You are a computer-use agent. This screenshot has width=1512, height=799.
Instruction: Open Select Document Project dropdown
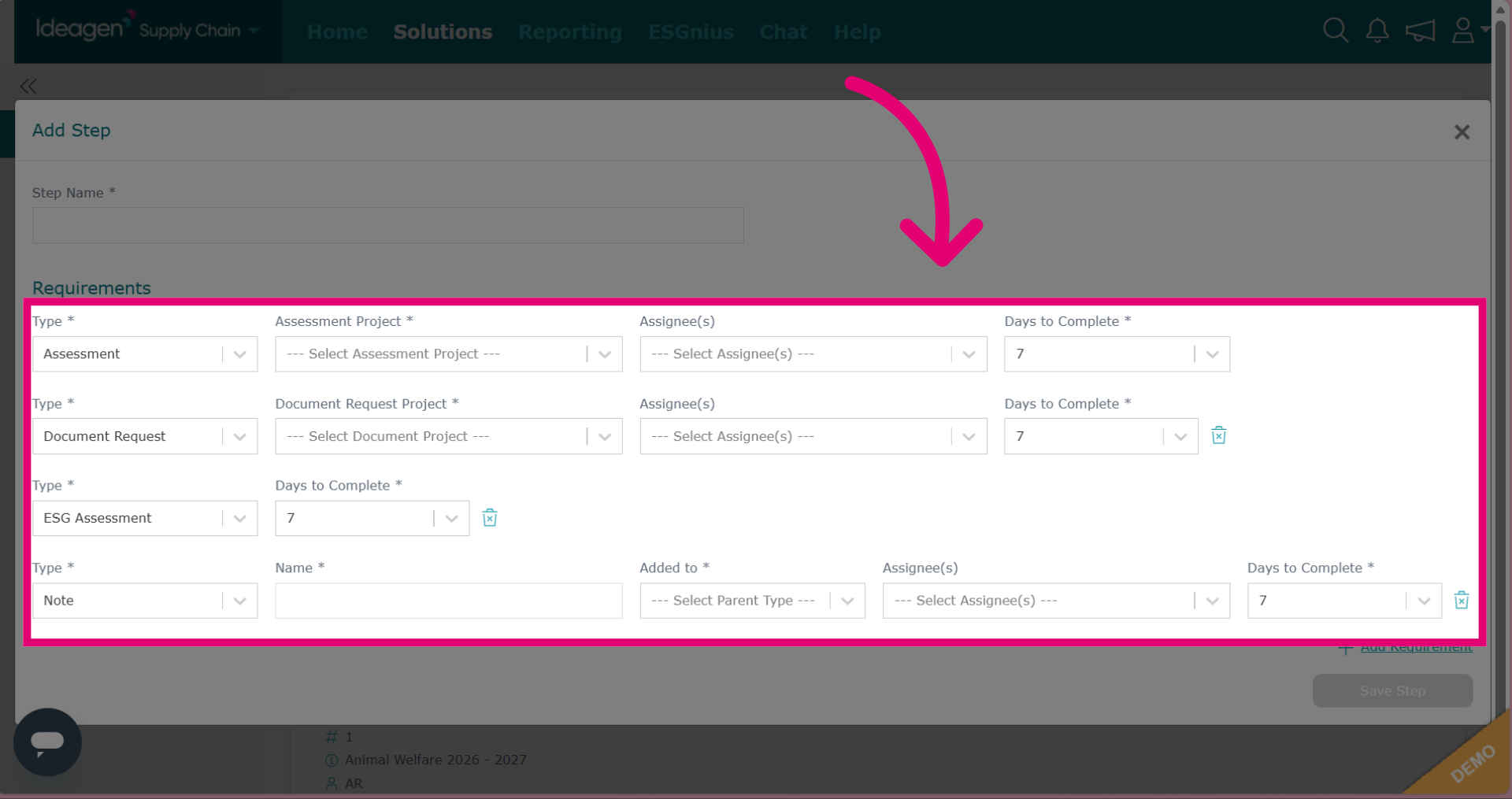[x=449, y=436]
